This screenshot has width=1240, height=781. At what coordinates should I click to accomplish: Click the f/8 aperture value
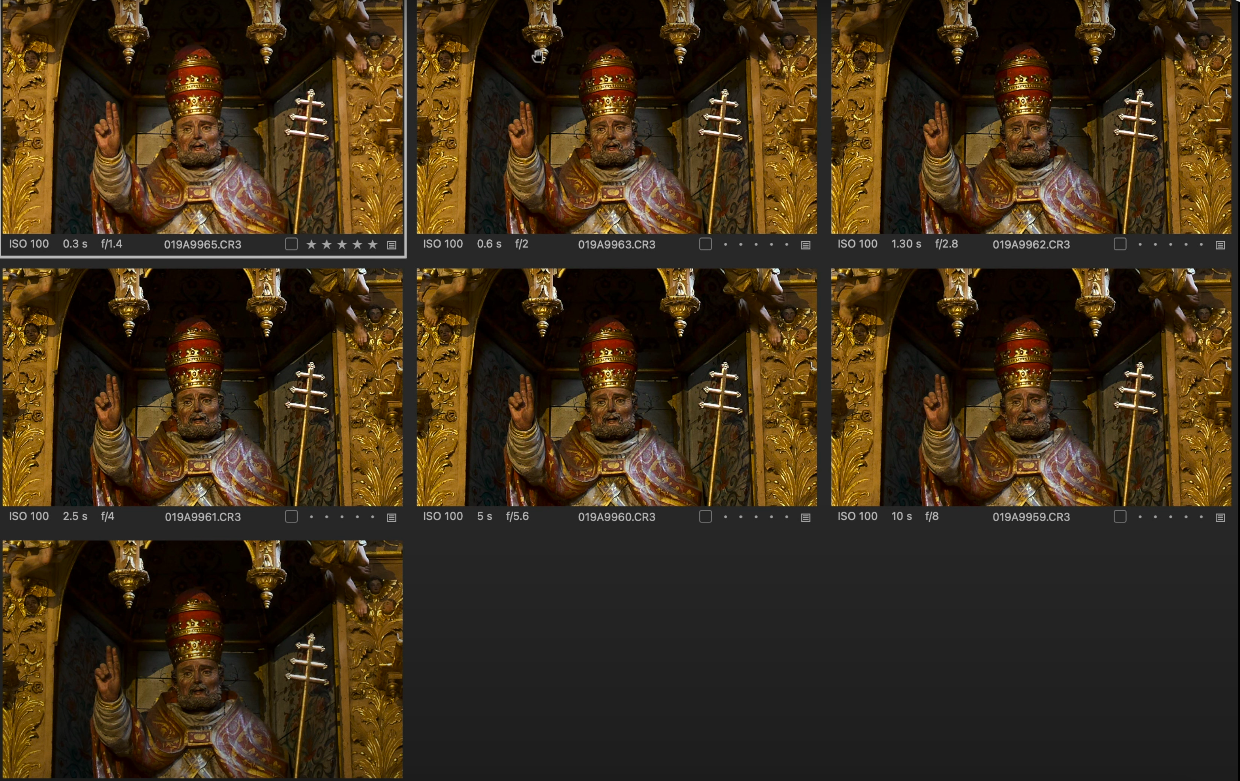tap(932, 517)
